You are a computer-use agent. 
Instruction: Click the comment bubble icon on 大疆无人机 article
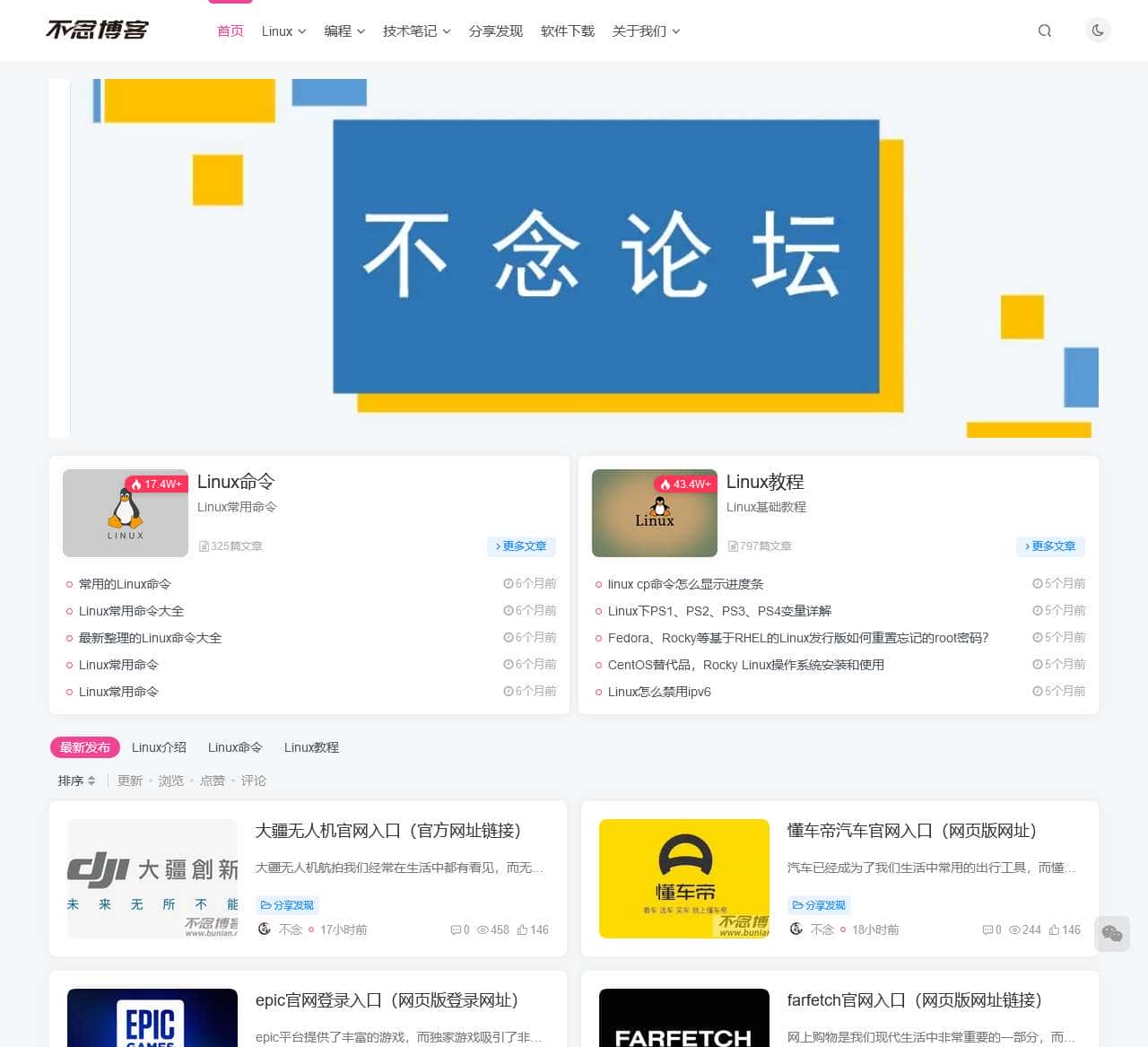point(457,930)
